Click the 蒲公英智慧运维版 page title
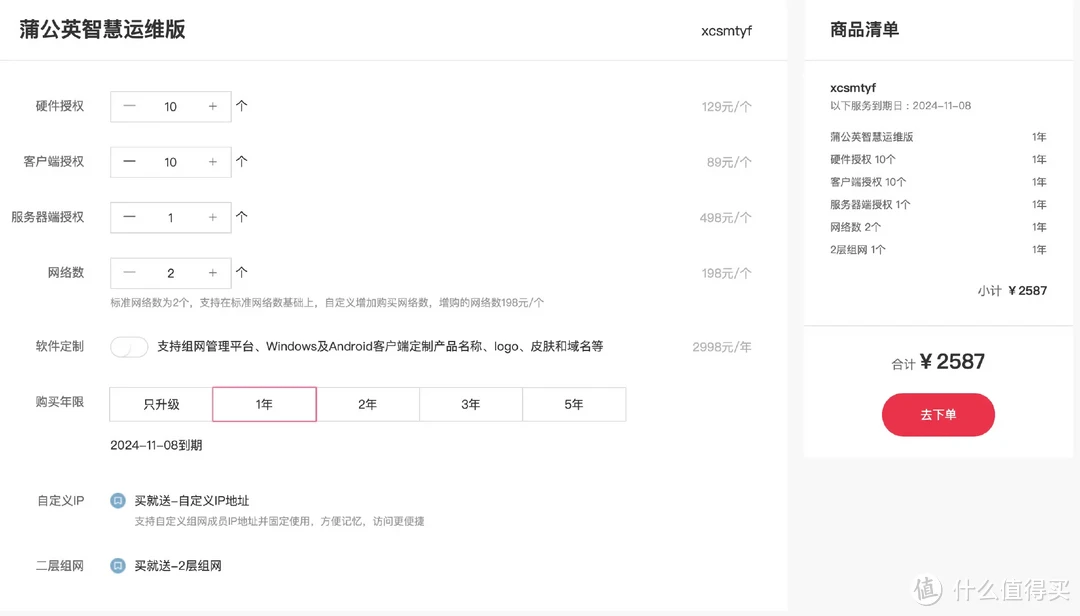The width and height of the screenshot is (1080, 616). coord(103,30)
